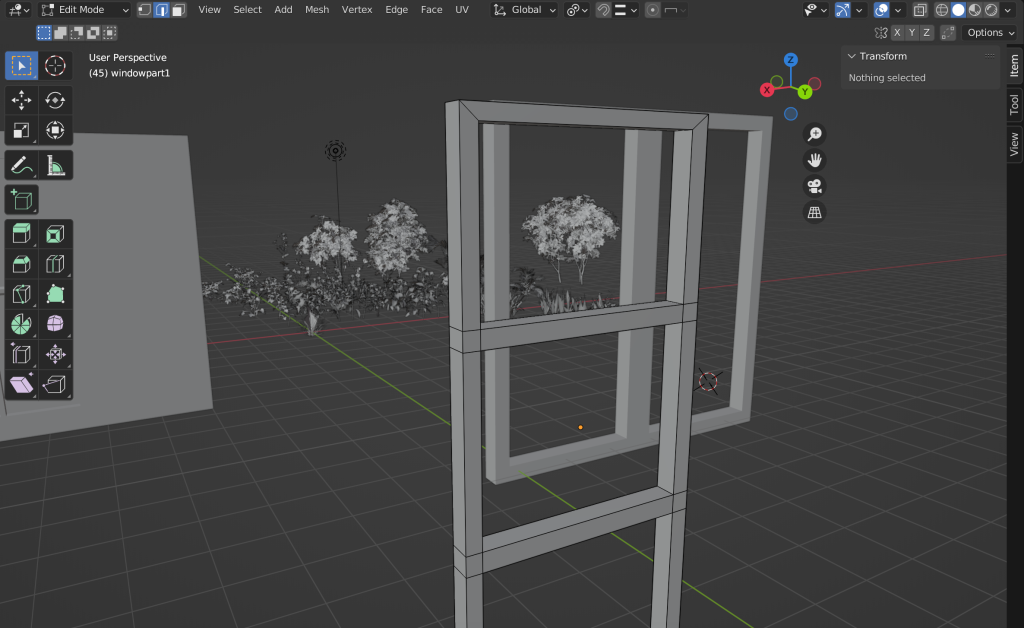Switch perspective/orthographic with the grid icon
Screen dimensions: 1024x628
(x=814, y=213)
